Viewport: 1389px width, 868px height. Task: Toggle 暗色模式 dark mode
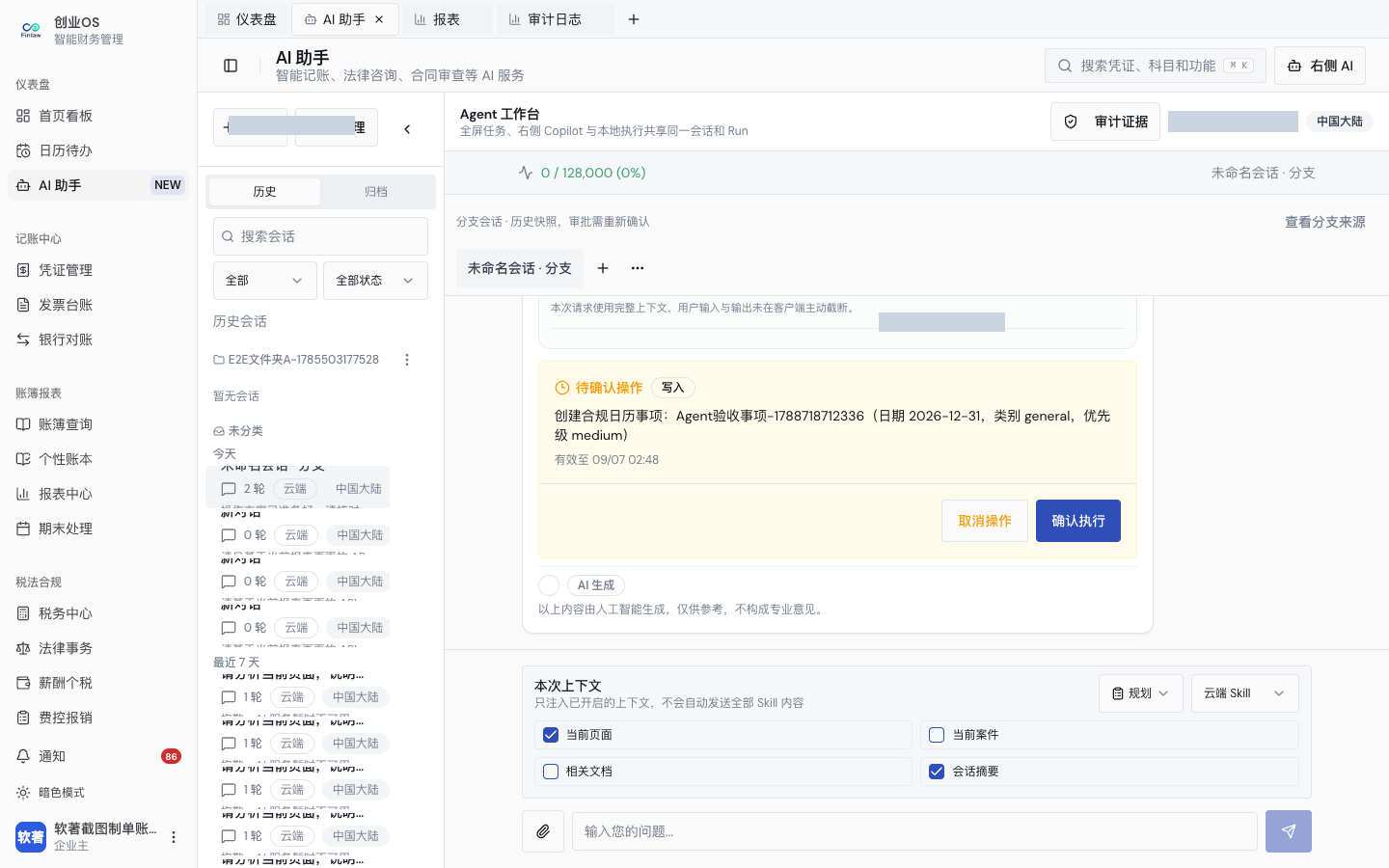tap(97, 793)
